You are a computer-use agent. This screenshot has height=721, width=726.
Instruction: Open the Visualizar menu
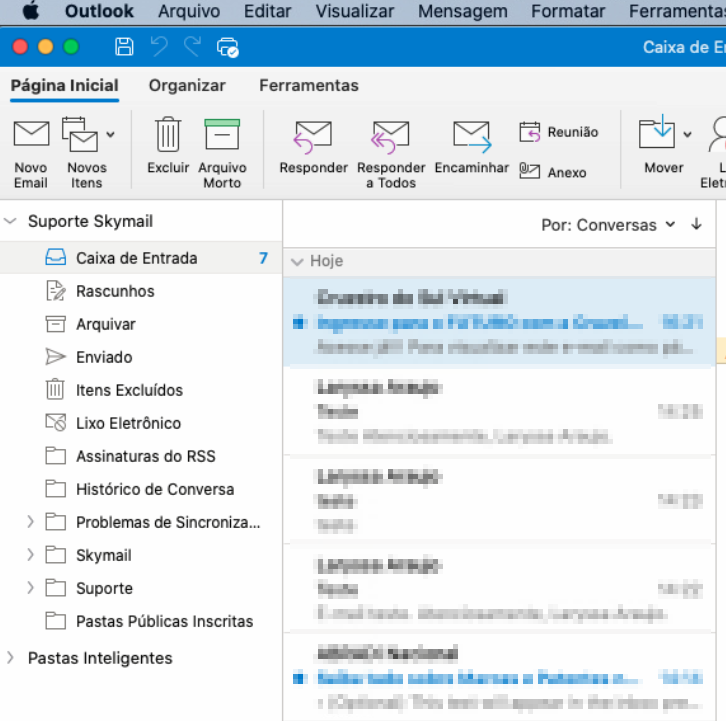click(355, 11)
